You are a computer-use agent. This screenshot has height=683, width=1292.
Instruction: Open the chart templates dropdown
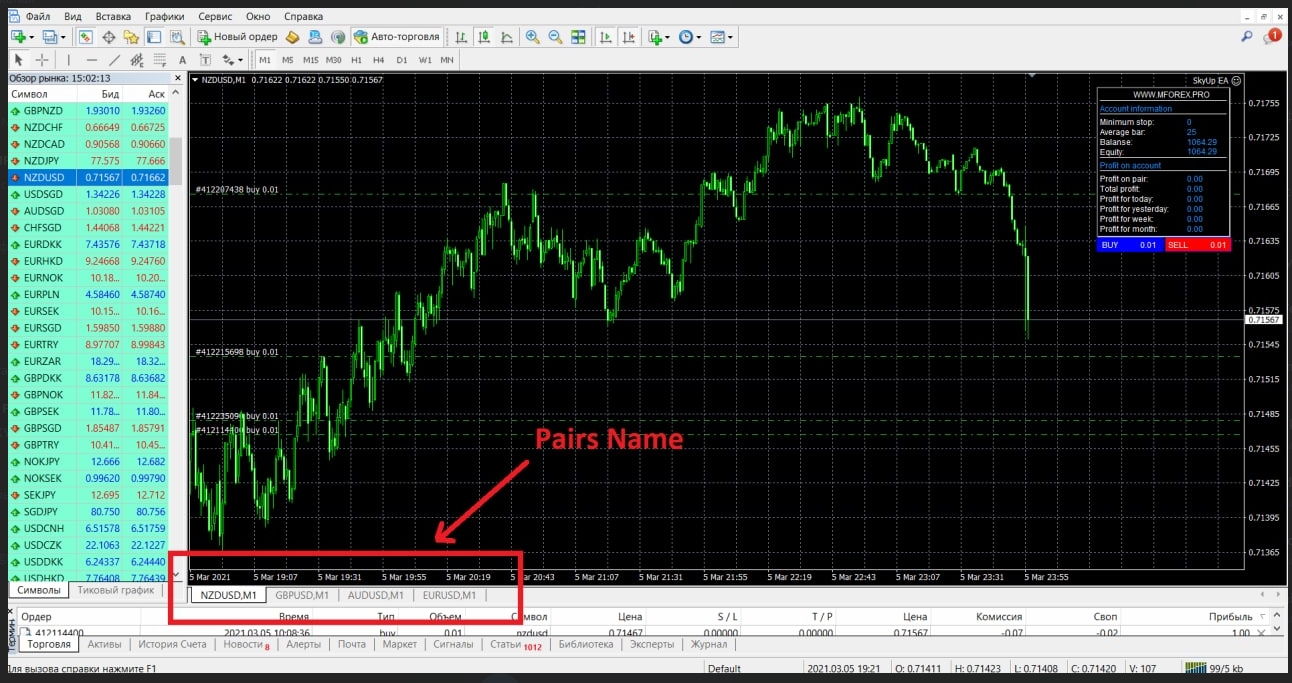[x=731, y=37]
